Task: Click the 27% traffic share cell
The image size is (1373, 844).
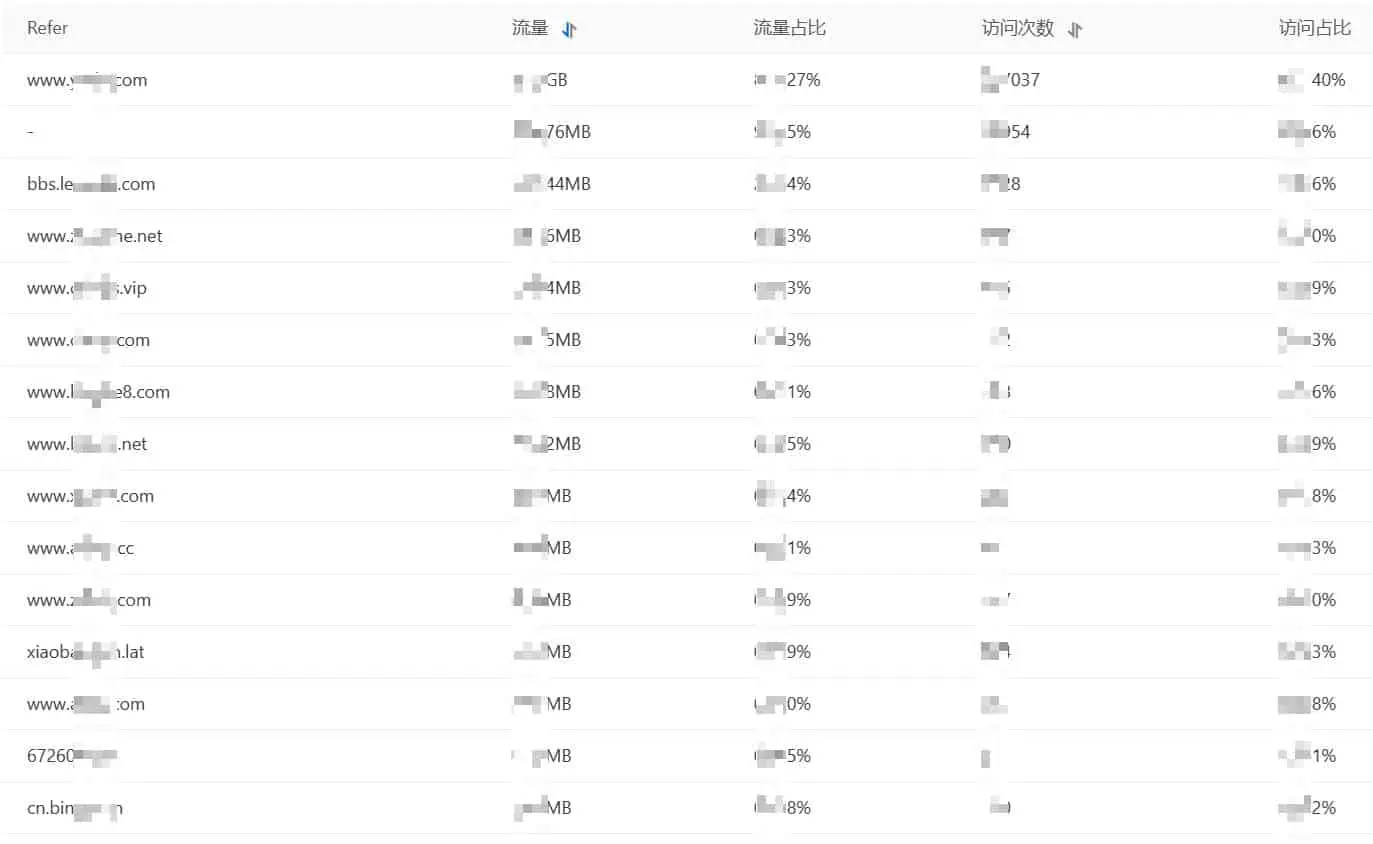Action: pos(786,80)
